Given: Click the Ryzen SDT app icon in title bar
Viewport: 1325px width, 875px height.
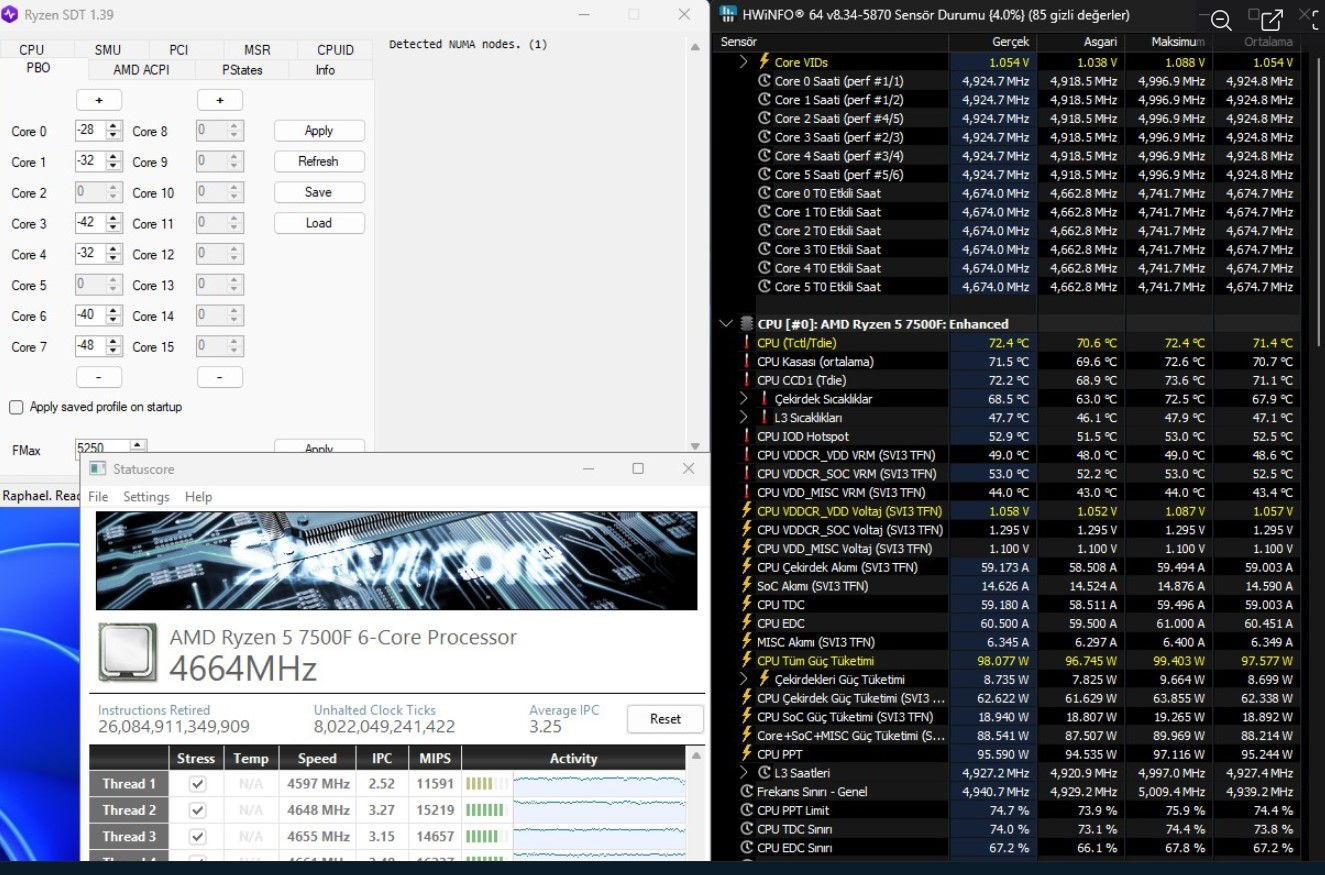Looking at the screenshot, I should coord(10,15).
